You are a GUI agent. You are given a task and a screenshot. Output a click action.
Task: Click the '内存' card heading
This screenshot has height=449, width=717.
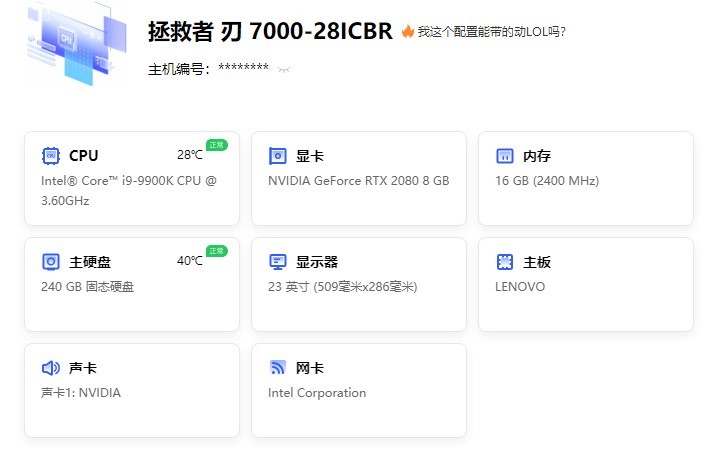coord(537,156)
